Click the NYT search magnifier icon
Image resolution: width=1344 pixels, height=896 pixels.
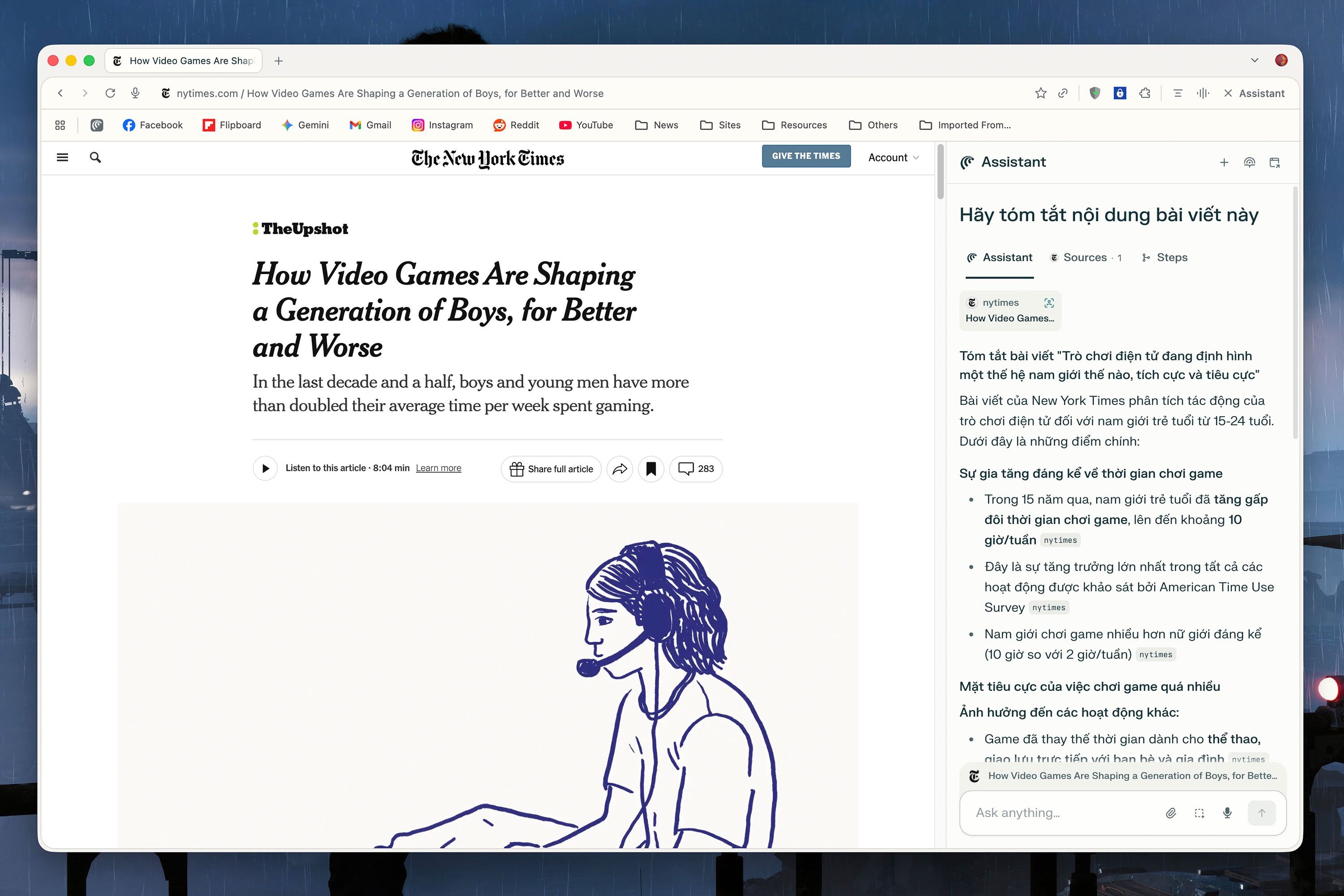click(x=95, y=157)
